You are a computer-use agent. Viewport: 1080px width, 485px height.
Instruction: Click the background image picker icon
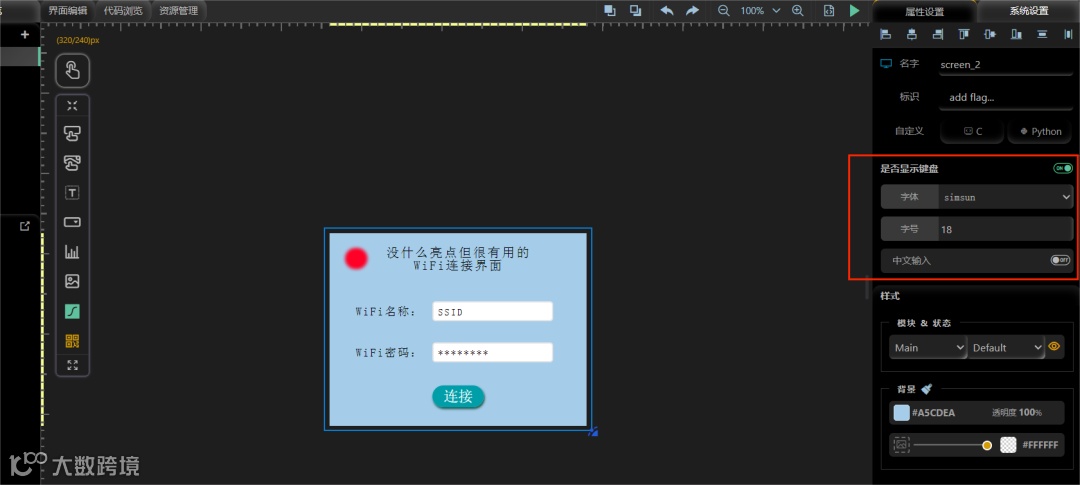(902, 445)
